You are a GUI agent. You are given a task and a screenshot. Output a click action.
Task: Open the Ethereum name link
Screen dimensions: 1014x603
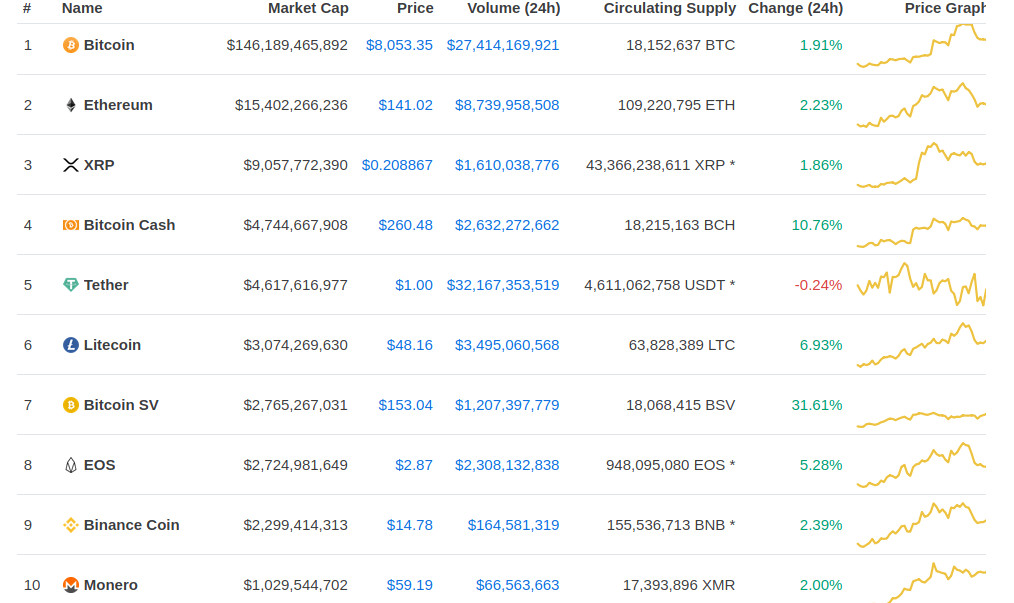coord(118,105)
